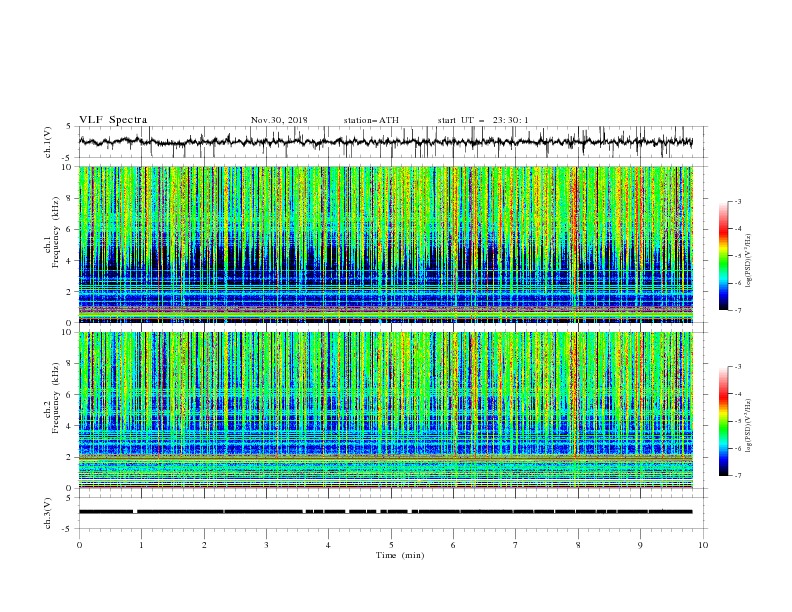
Task: Click the "Time (min)" axis title
Action: tap(400, 555)
